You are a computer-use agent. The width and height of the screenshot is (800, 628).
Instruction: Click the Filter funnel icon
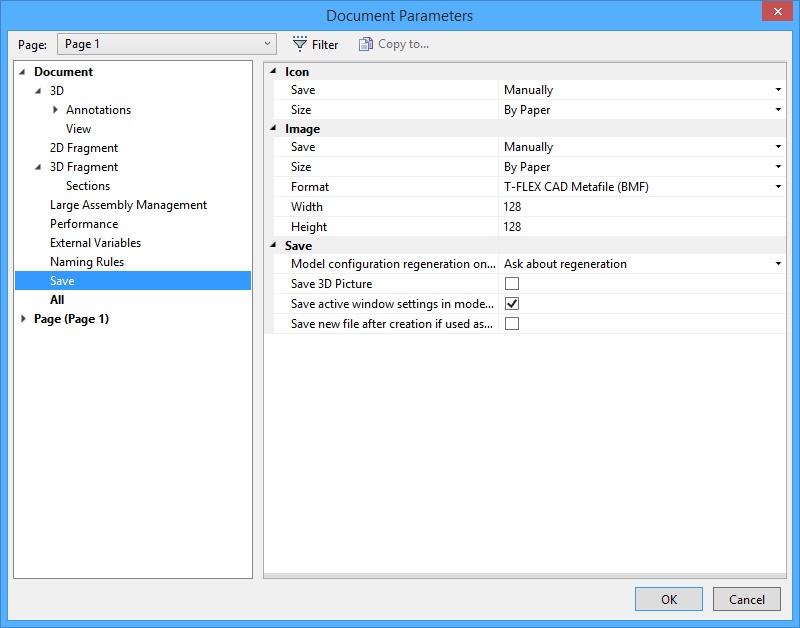click(x=299, y=44)
